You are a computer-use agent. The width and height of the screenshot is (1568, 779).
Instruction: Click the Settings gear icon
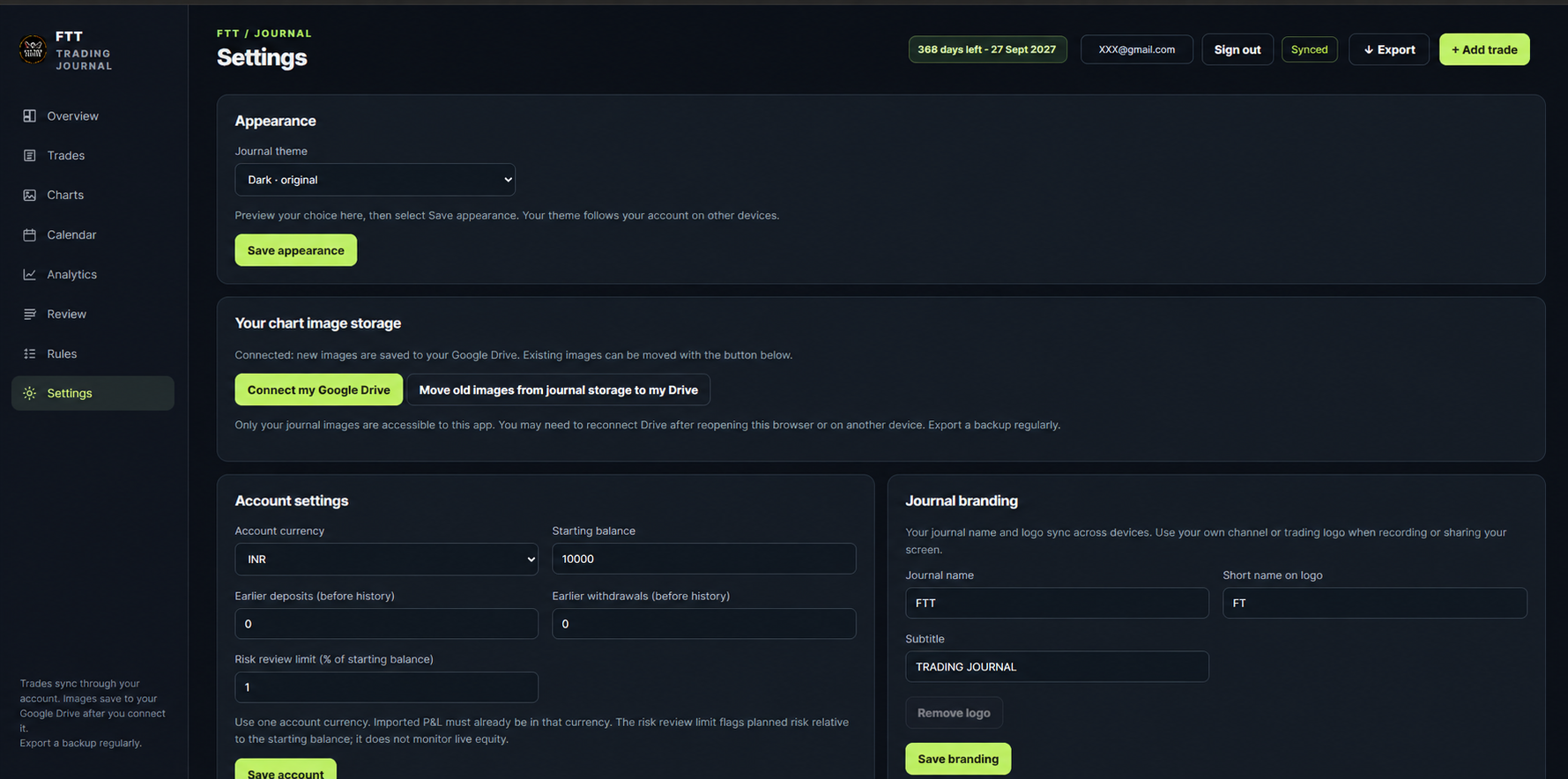tap(30, 393)
